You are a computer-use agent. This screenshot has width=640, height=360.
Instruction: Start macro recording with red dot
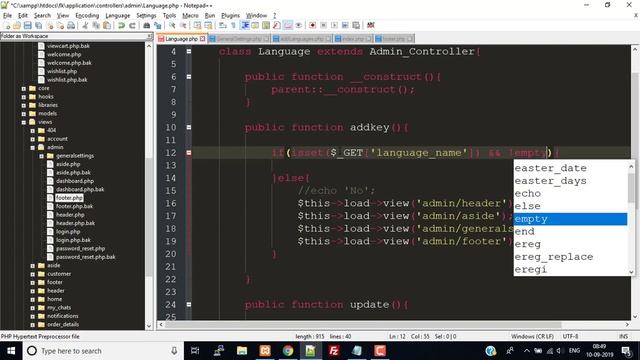313,25
